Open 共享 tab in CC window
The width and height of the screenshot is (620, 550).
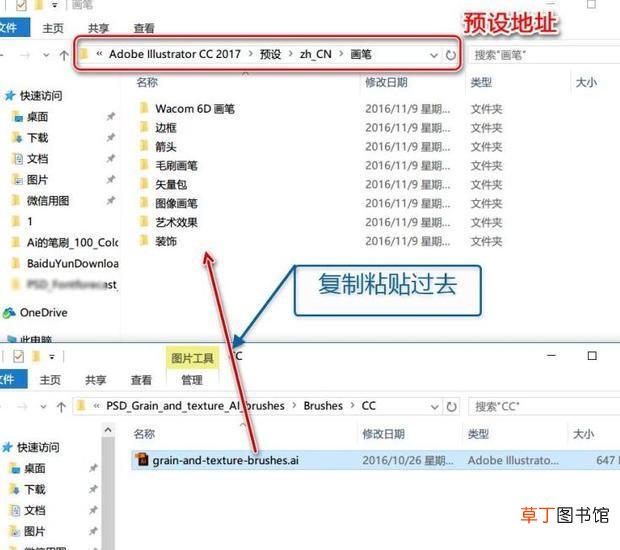[96, 380]
